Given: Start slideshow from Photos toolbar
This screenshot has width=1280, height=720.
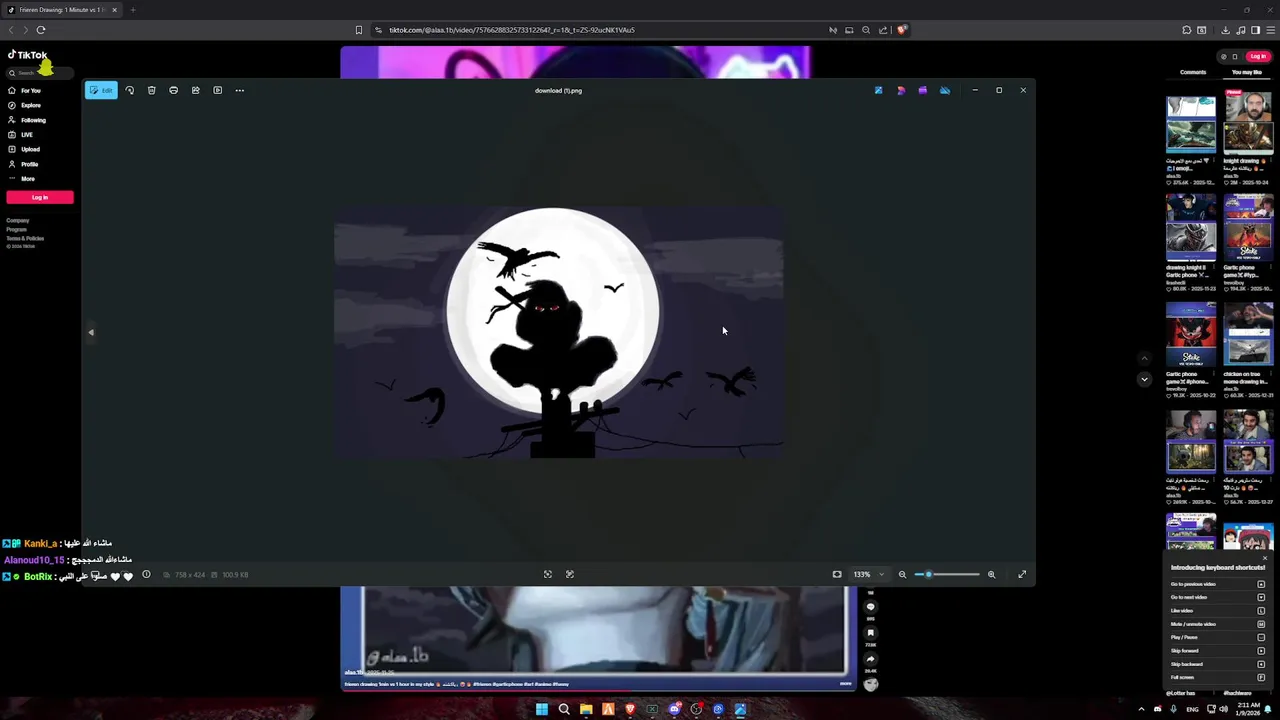Looking at the screenshot, I should [218, 90].
